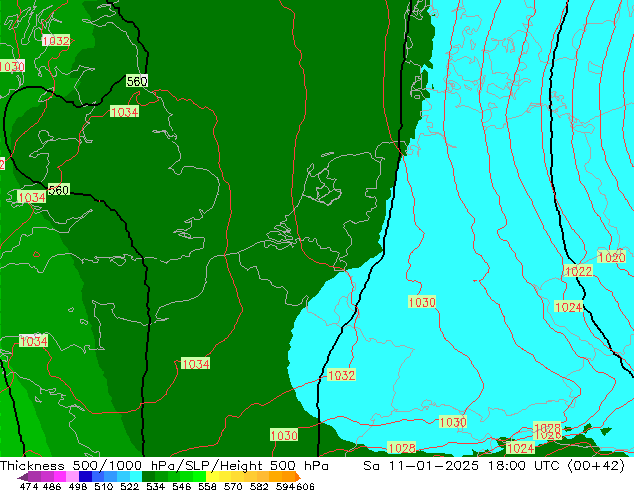The image size is (634, 490).
Task: Click the '1034' label just below the upper '560'
Action: coord(124,112)
